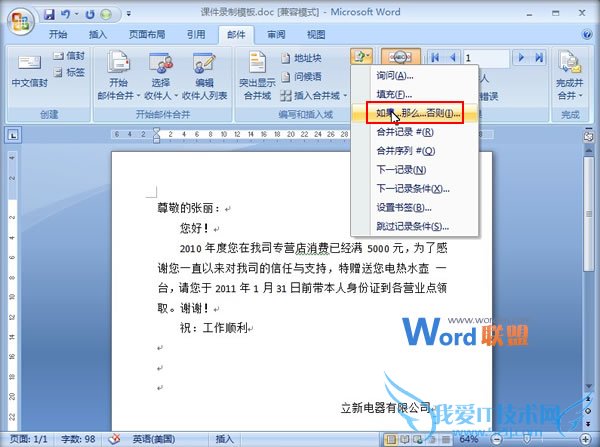600x447 pixels.
Task: Switch to Print Layout view
Action: click(x=390, y=439)
